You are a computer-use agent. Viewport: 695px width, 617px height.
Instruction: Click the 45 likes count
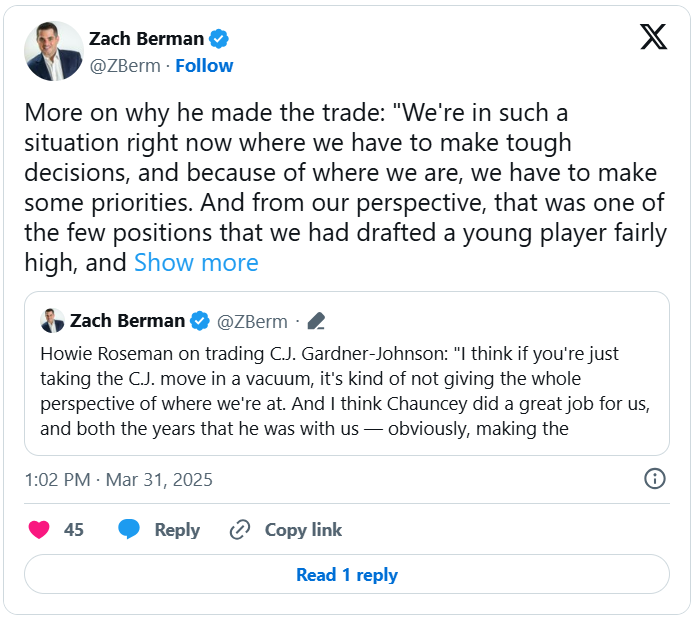coord(74,530)
